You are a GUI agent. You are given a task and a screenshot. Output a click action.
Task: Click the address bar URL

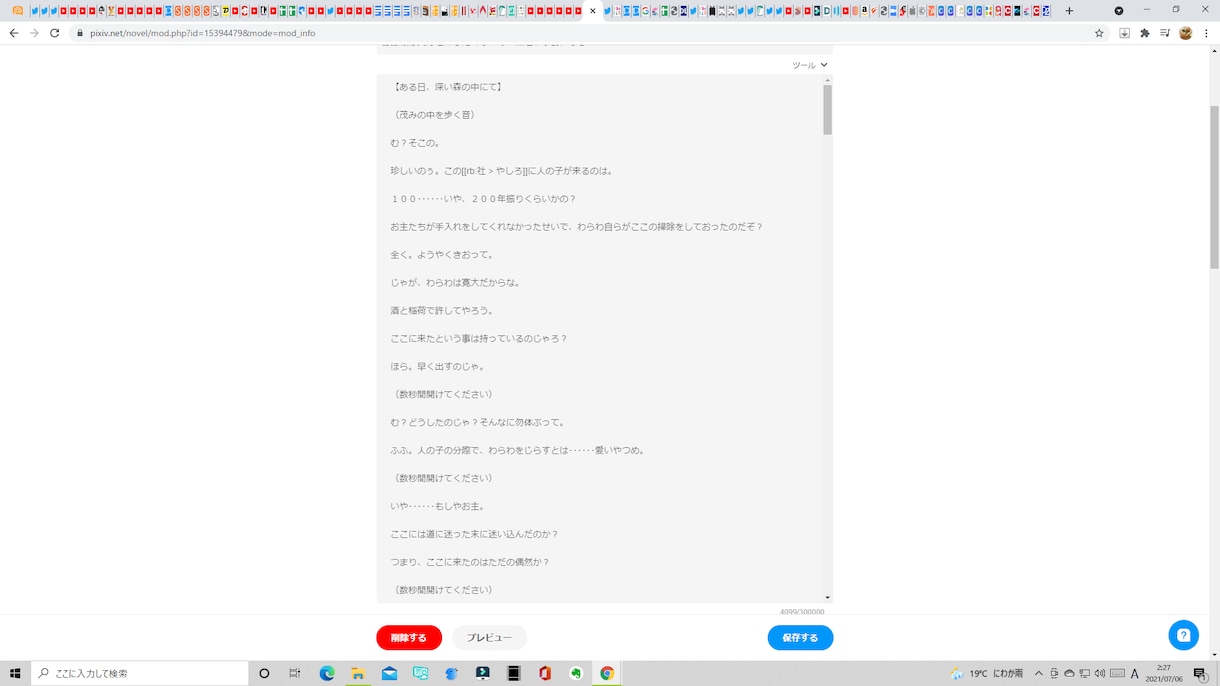click(x=202, y=33)
